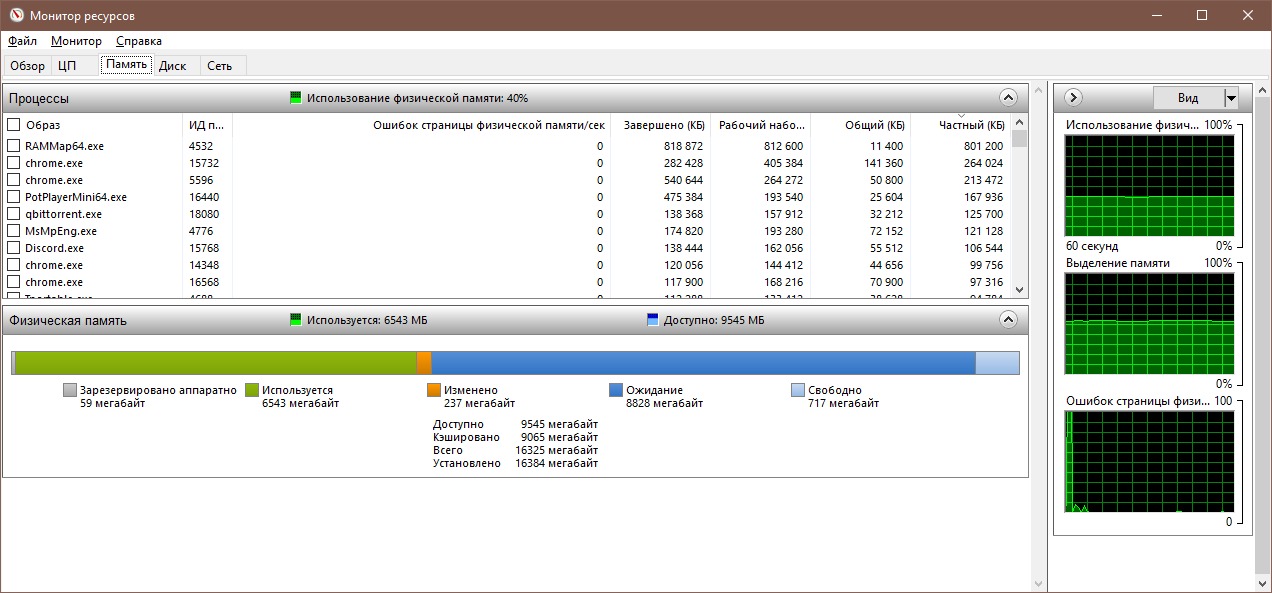Select the qbittorrent.exe process name
Viewport: 1272px width, 593px height.
63,214
